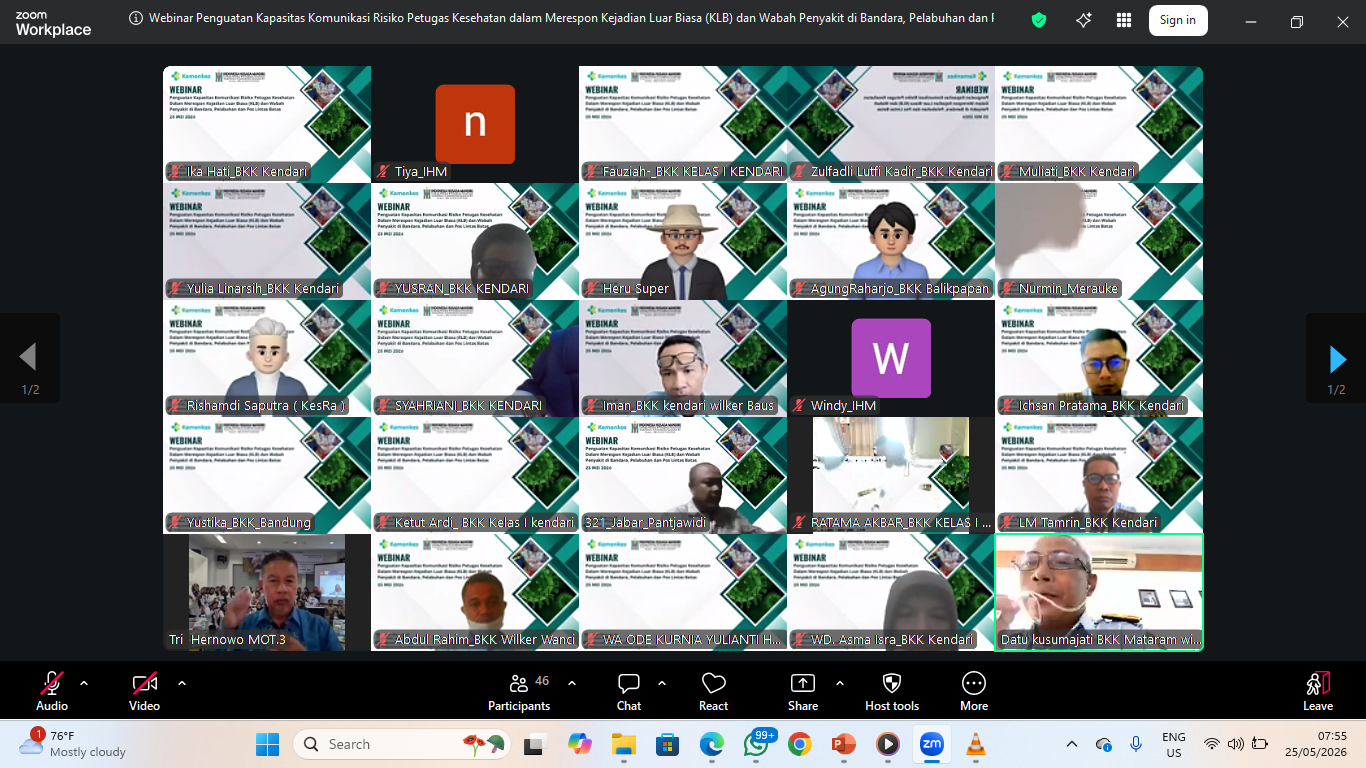Expand the audio options caret

(84, 683)
